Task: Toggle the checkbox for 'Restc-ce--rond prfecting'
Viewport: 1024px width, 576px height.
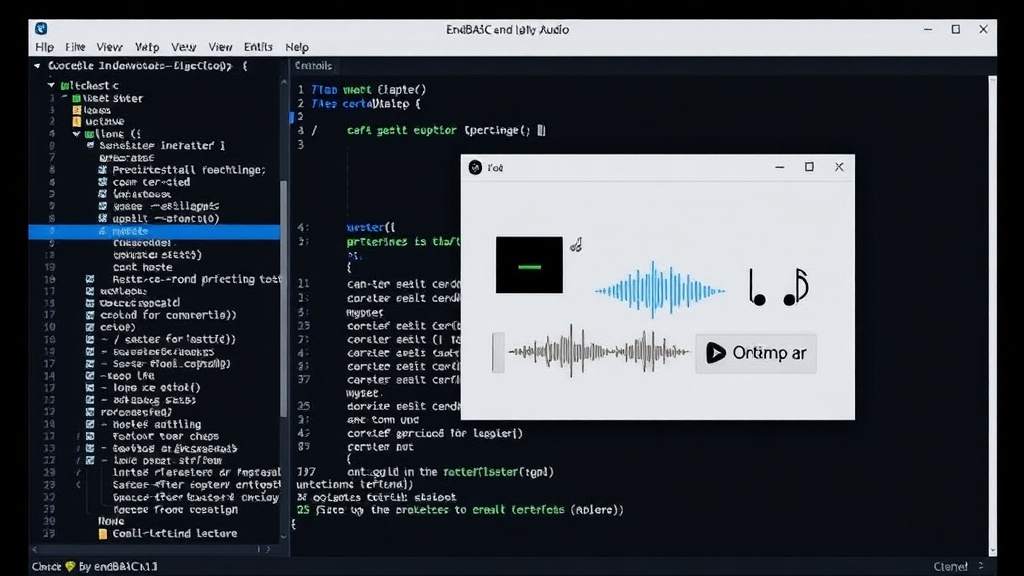Action: [x=90, y=279]
